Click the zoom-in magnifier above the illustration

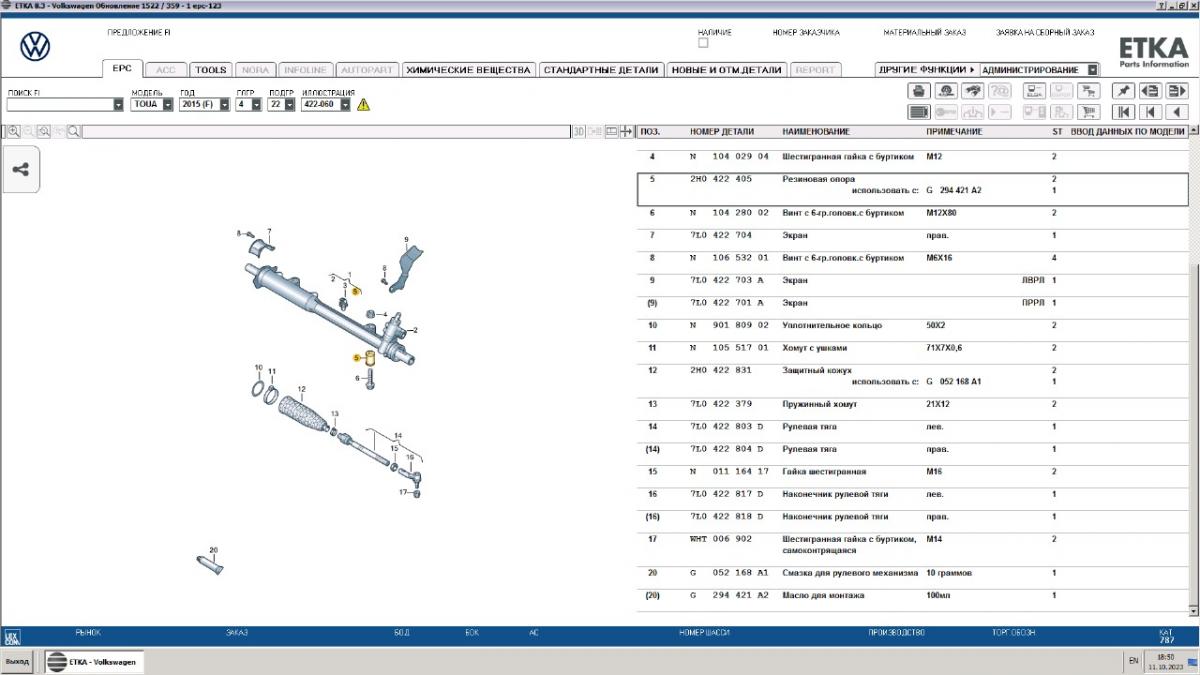pos(13,131)
